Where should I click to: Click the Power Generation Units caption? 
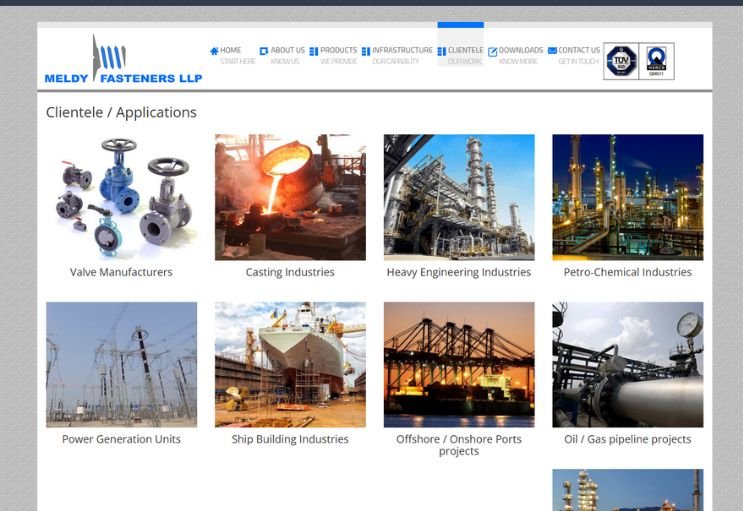[121, 439]
